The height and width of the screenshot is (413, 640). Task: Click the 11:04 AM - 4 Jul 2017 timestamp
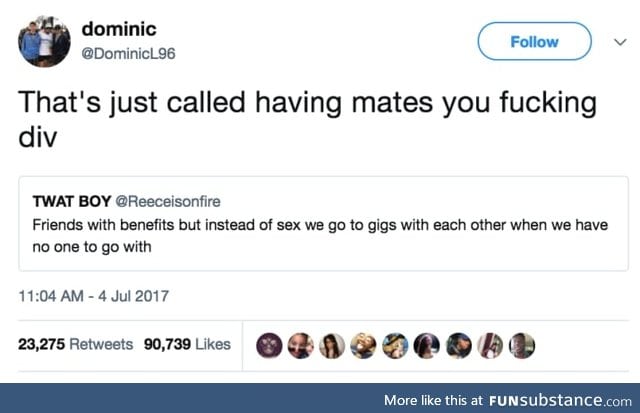pyautogui.click(x=93, y=296)
